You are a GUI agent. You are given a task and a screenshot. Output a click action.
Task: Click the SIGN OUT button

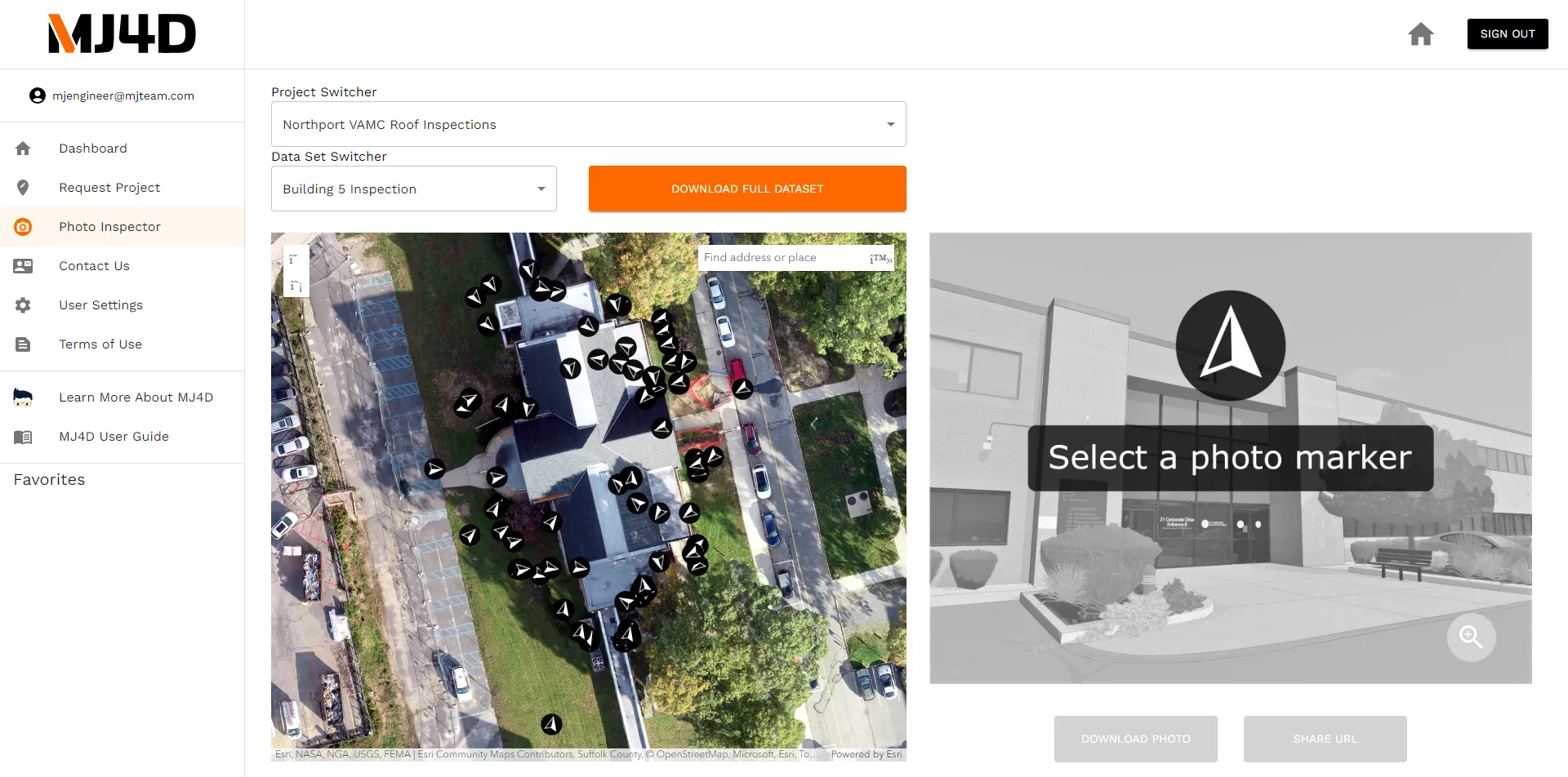point(1508,34)
